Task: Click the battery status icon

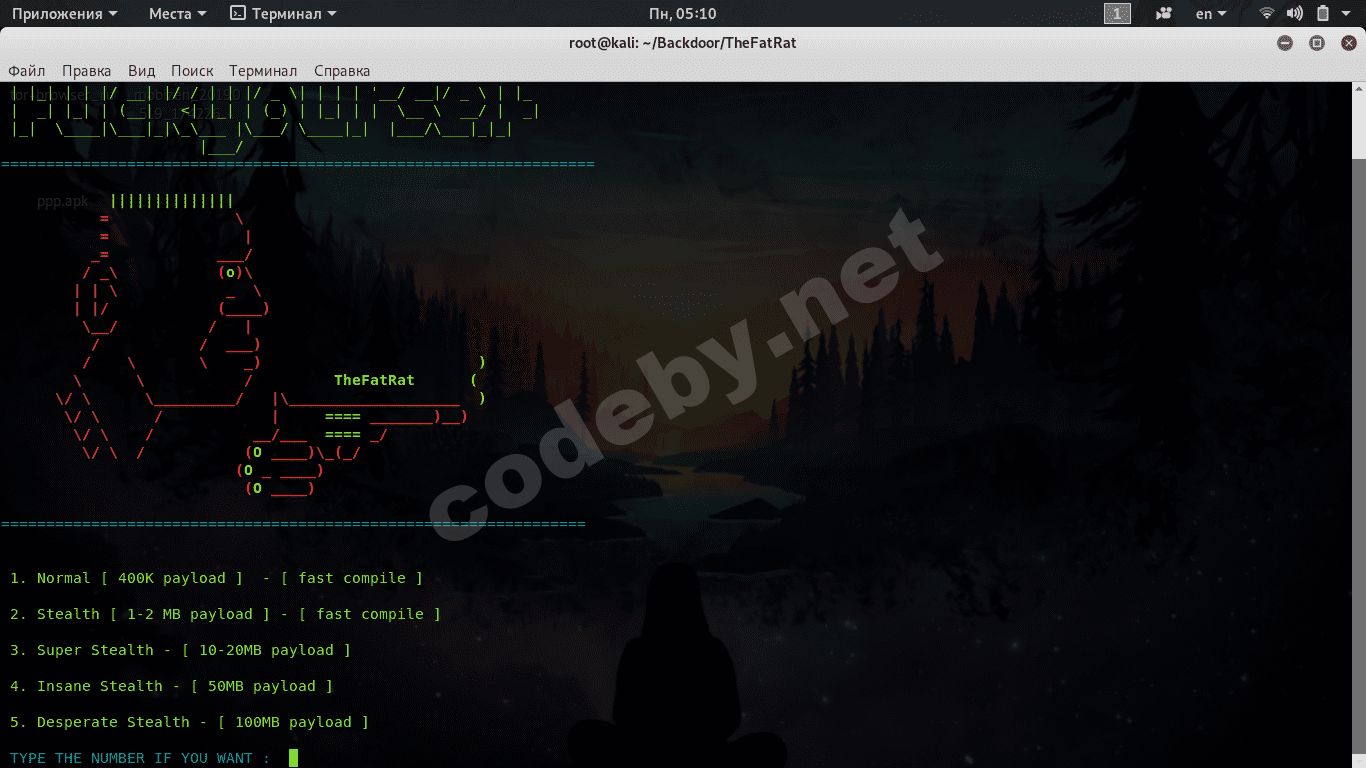Action: (x=1323, y=14)
